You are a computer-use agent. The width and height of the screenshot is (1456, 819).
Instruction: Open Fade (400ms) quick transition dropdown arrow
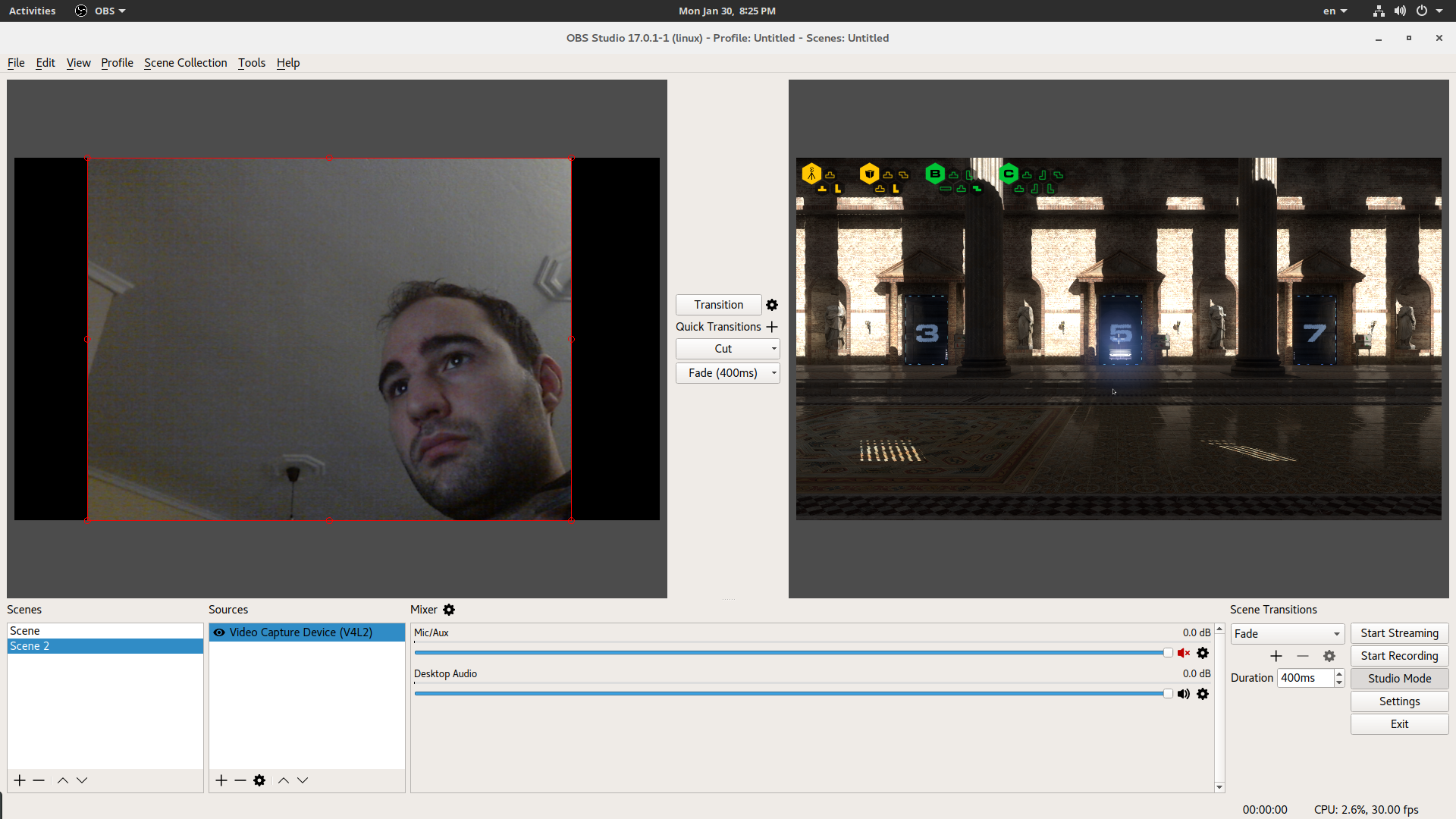[773, 373]
